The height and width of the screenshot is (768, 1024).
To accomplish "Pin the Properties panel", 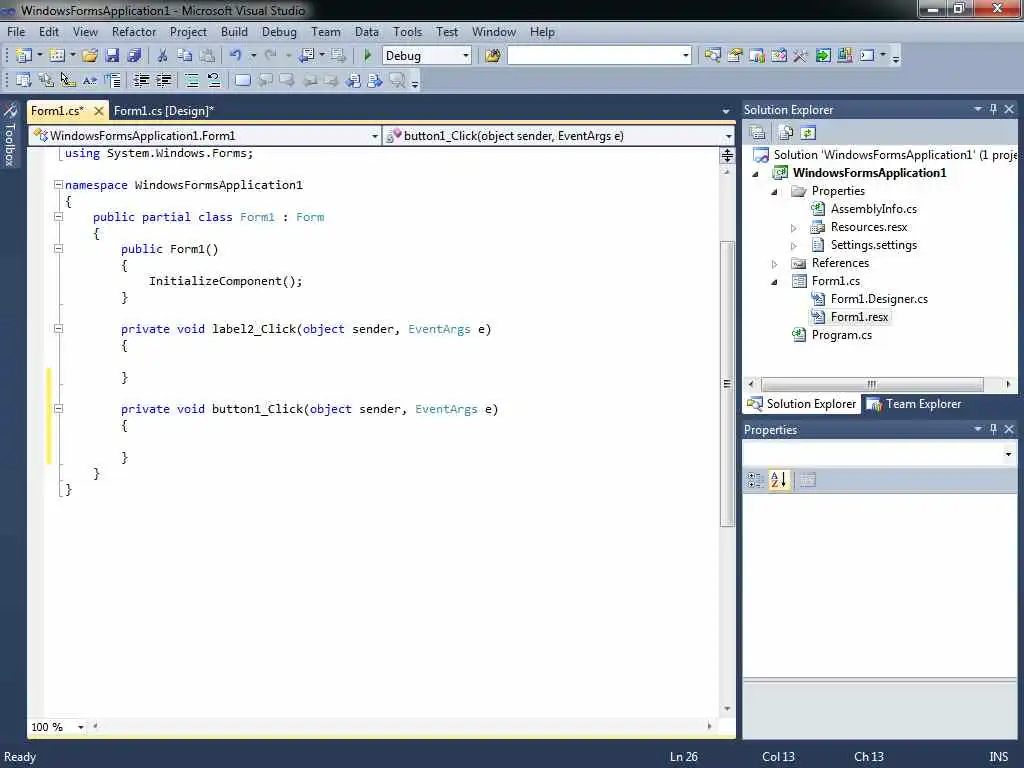I will 993,429.
